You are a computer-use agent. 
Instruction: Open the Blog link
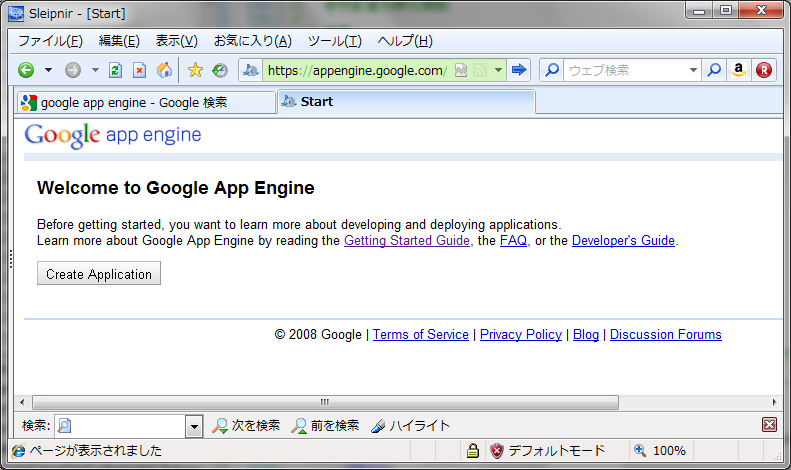click(x=586, y=334)
